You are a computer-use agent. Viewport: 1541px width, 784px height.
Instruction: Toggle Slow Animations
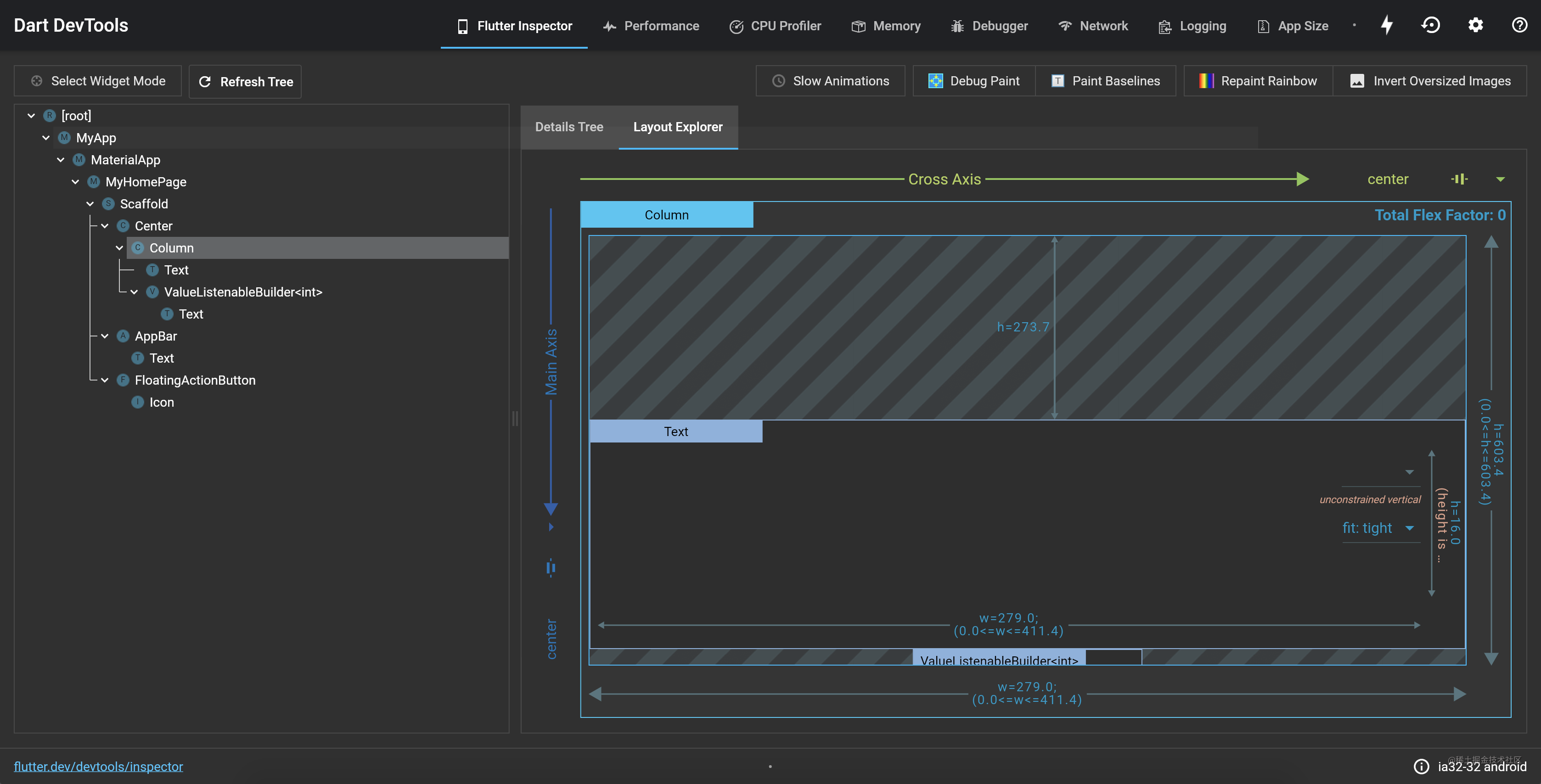tap(830, 81)
